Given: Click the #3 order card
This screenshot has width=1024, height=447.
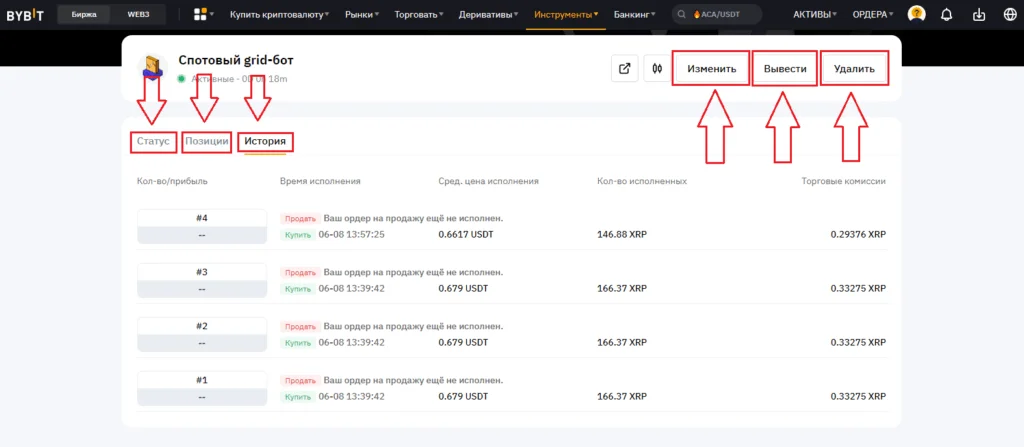Looking at the screenshot, I should [202, 280].
